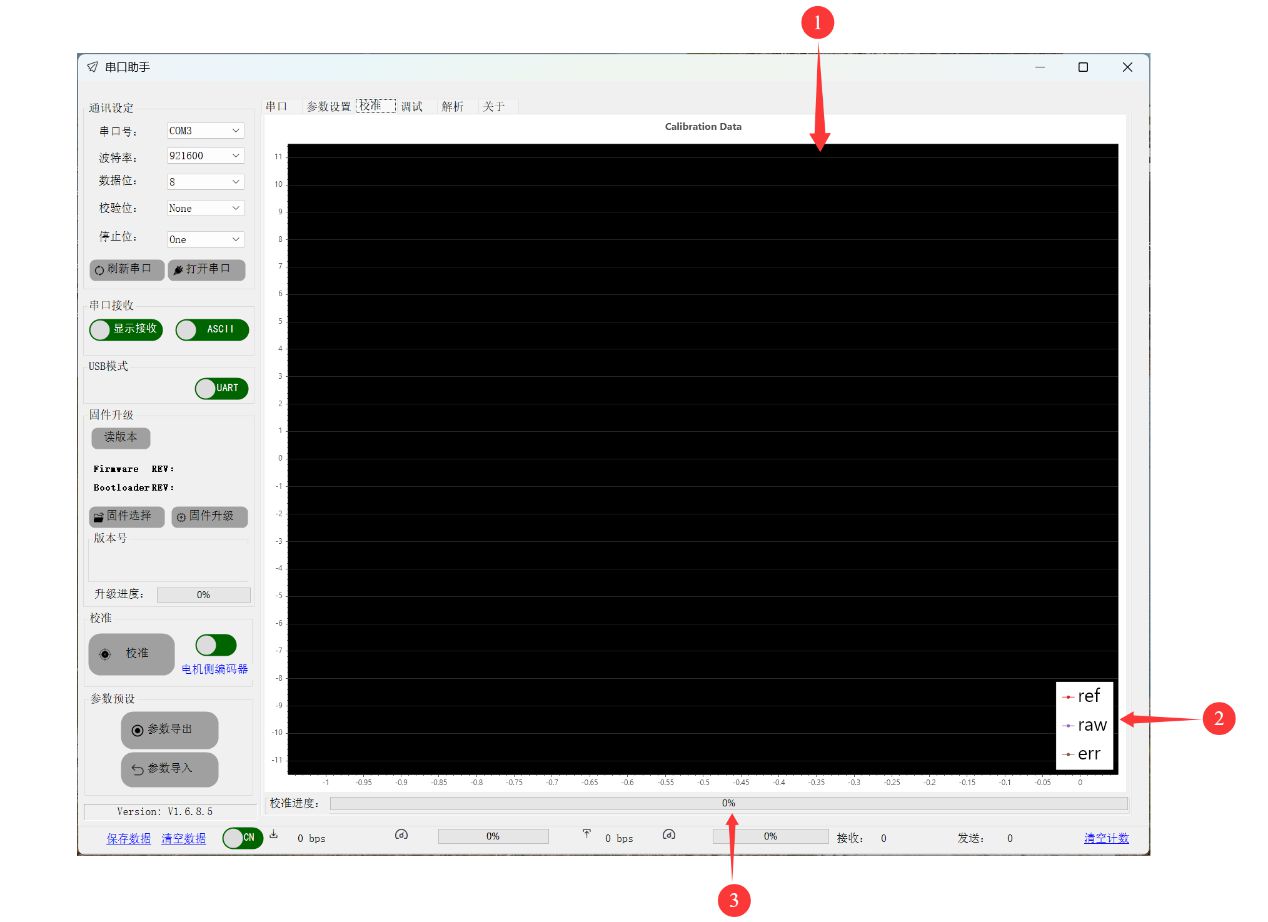Click the 刷新串口 refresh port button

pos(125,270)
